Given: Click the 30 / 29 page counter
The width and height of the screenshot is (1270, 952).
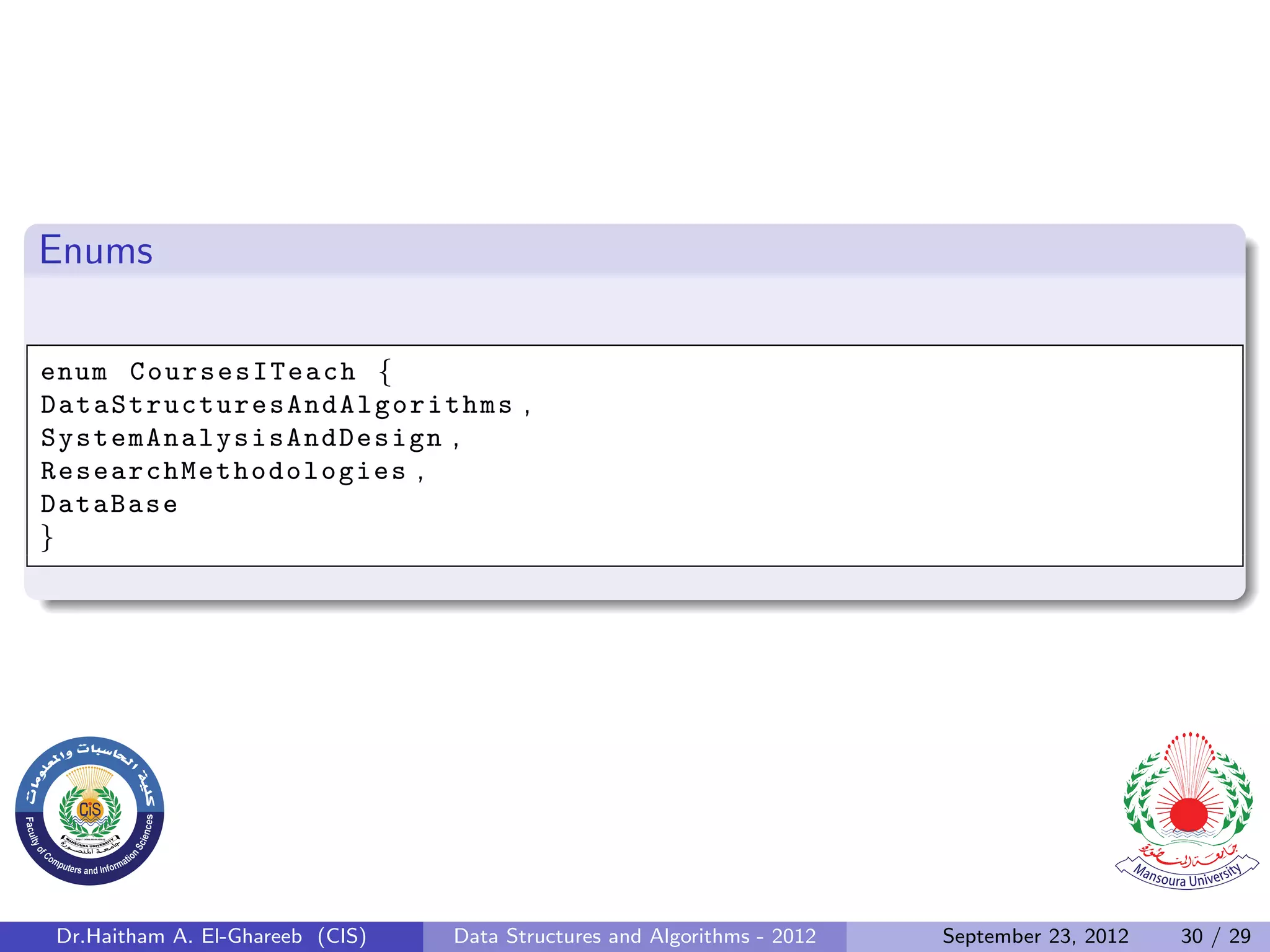Looking at the screenshot, I should tap(1215, 936).
